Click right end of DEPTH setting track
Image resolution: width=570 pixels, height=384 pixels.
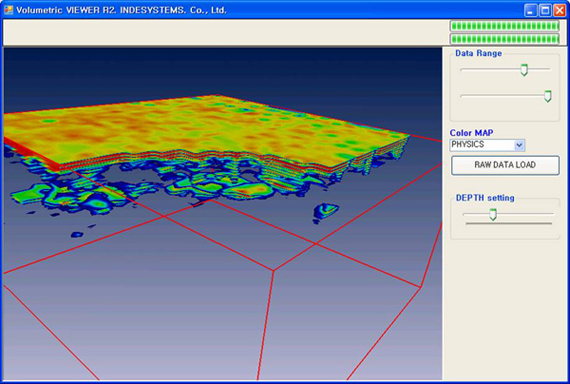click(551, 214)
